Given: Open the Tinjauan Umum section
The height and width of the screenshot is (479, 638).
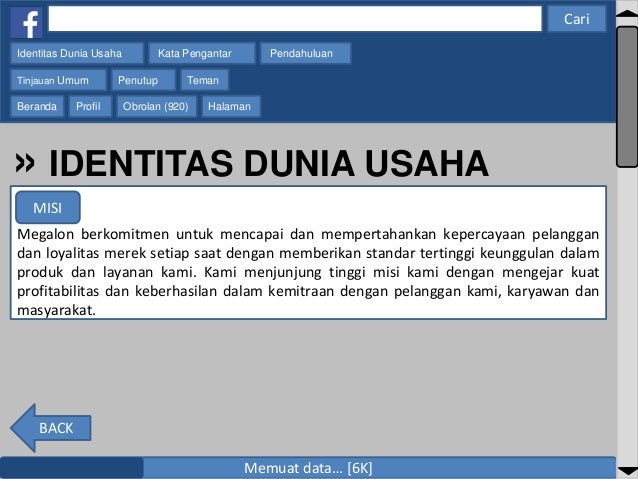Looking at the screenshot, I should point(58,80).
